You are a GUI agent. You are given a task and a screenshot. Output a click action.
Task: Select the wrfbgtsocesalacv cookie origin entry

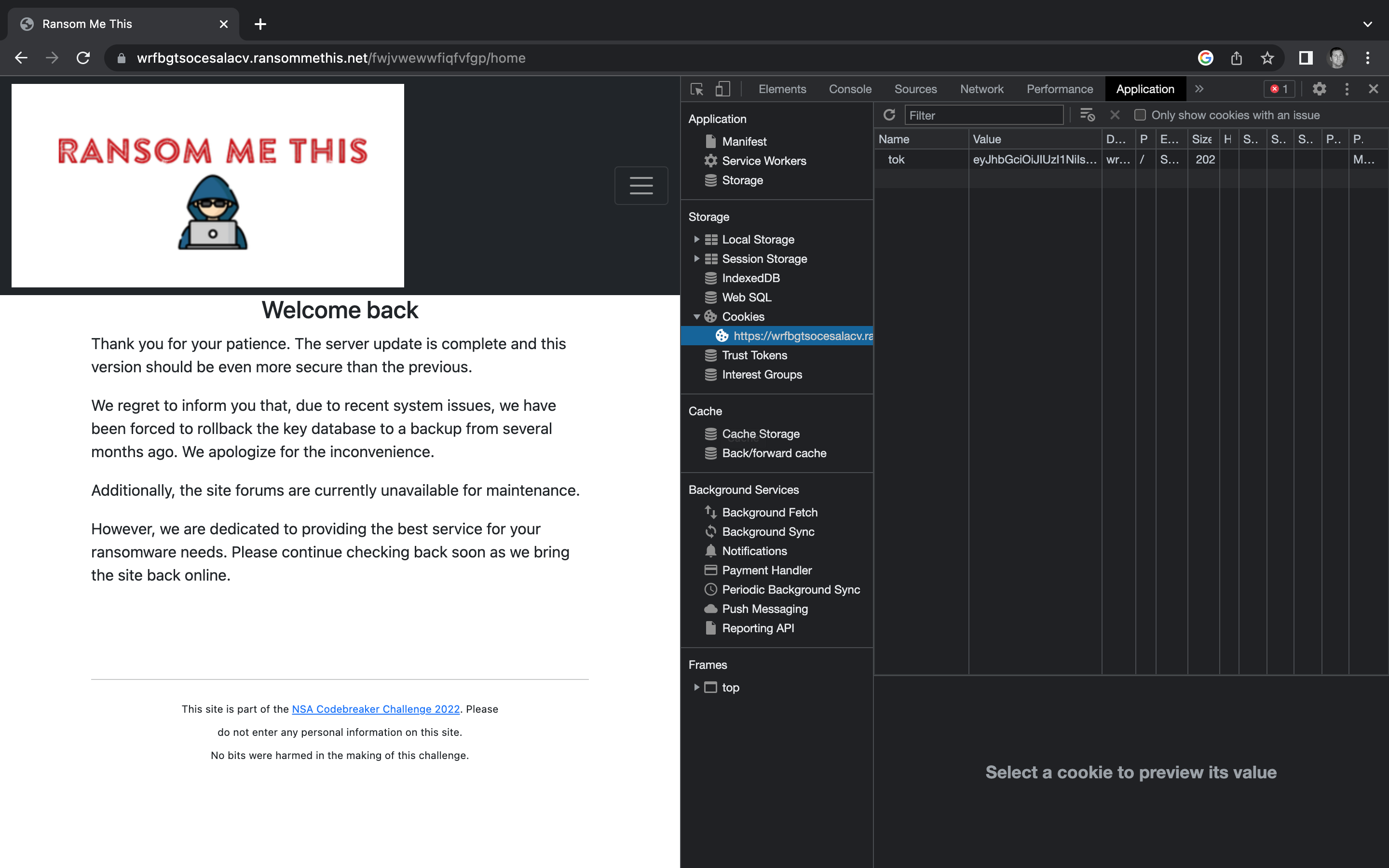tap(777, 336)
